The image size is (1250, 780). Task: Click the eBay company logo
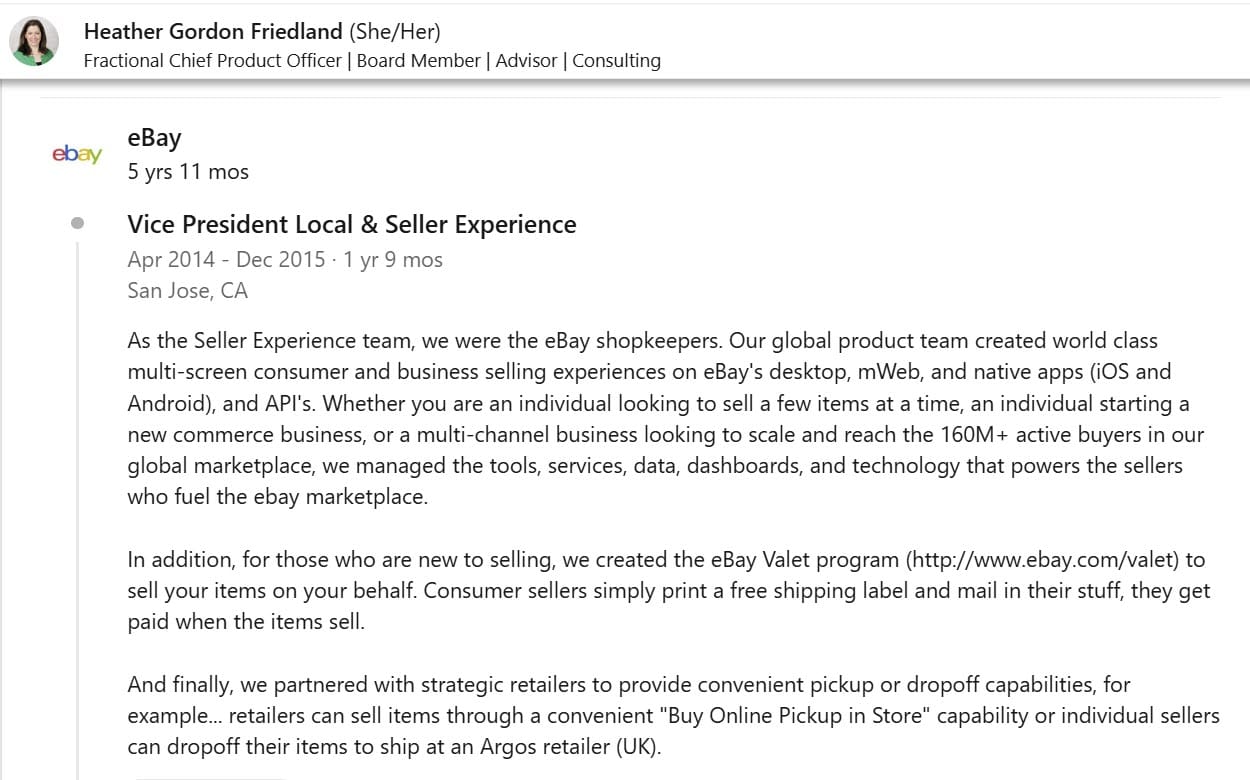(77, 154)
